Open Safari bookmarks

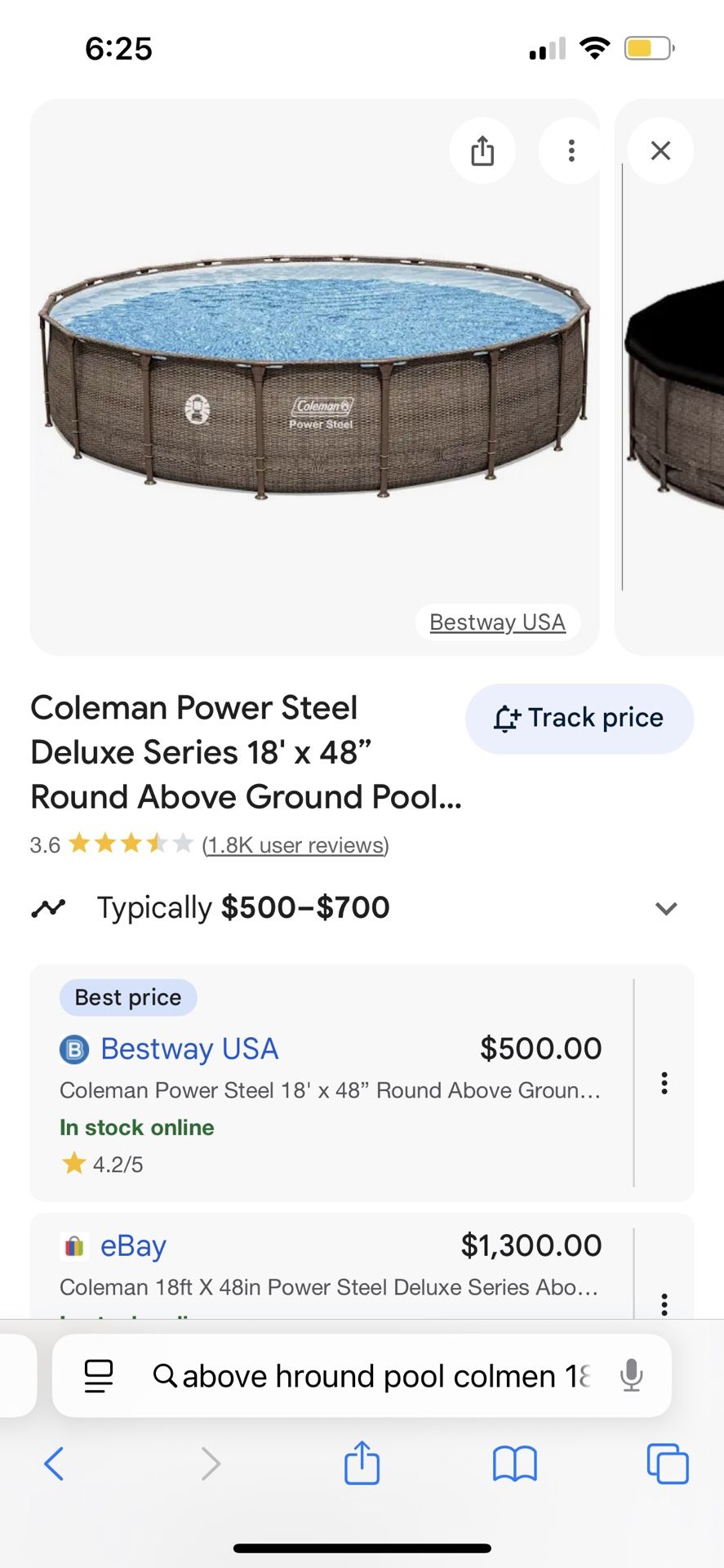(x=514, y=1463)
